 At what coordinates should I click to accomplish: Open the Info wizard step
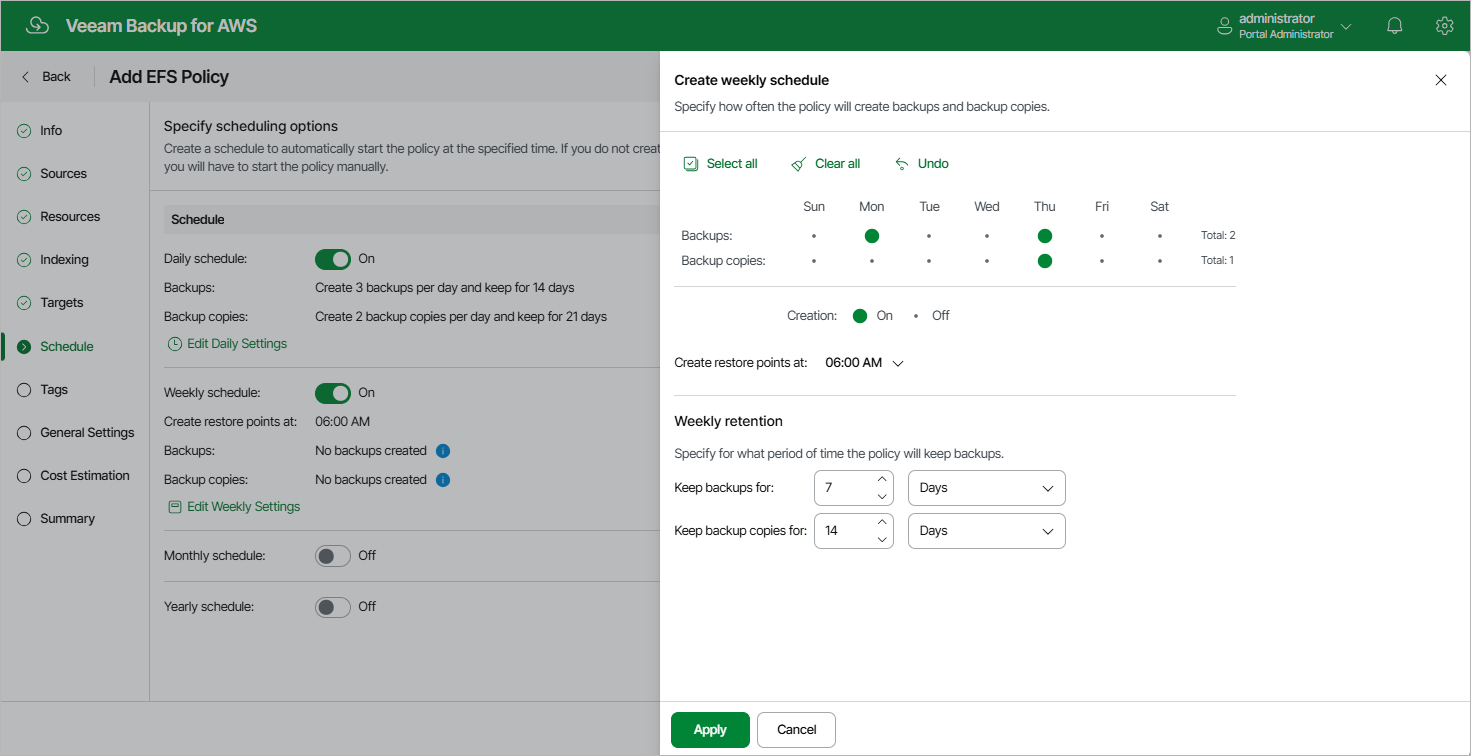click(51, 131)
